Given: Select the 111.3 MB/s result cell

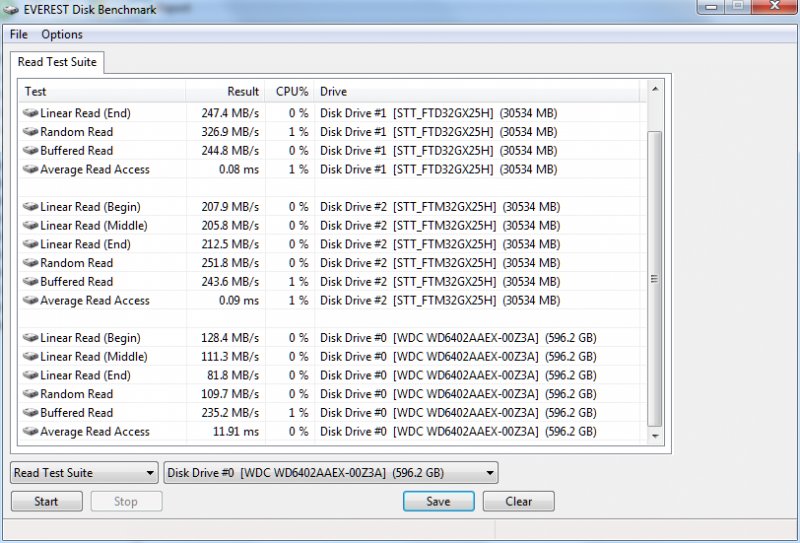Looking at the screenshot, I should 230,356.
